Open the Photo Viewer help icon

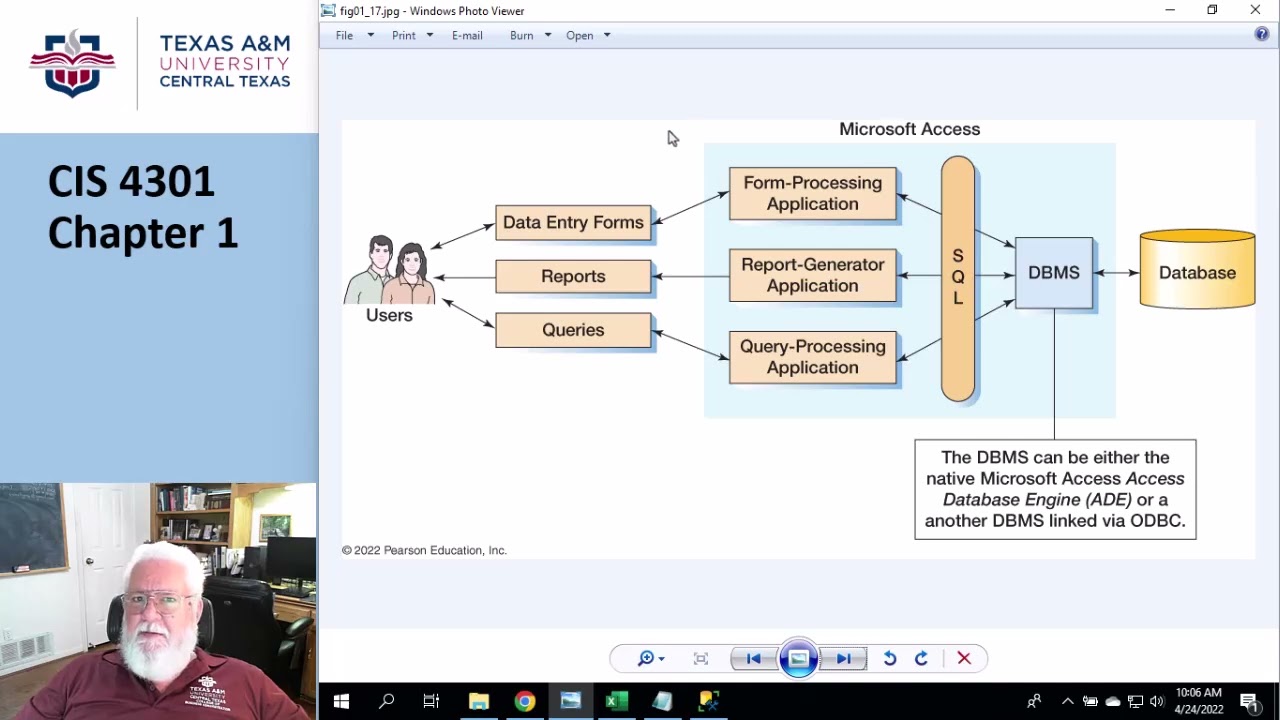coord(1262,34)
